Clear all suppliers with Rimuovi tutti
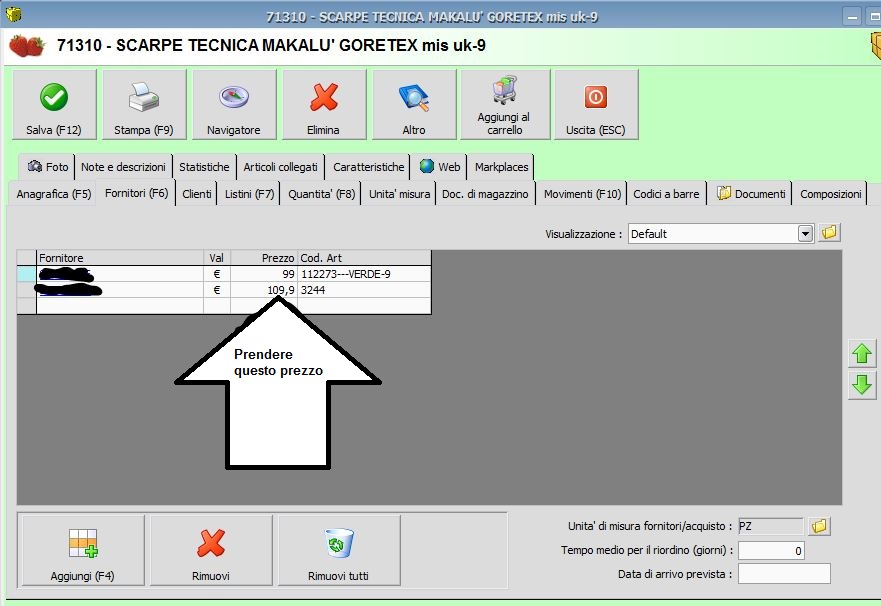 [339, 550]
